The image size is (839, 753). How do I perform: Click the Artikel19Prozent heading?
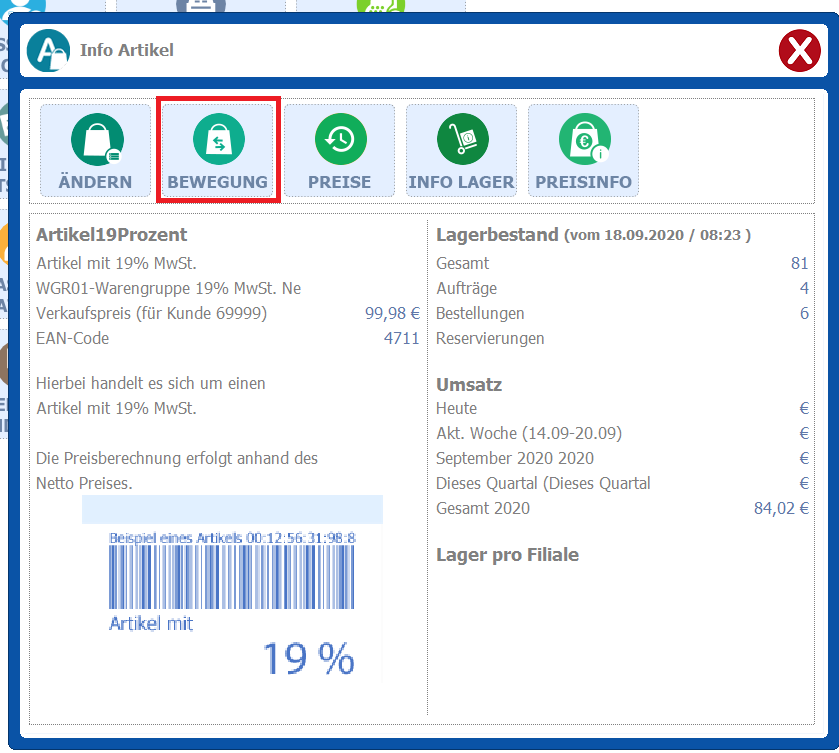tap(112, 235)
